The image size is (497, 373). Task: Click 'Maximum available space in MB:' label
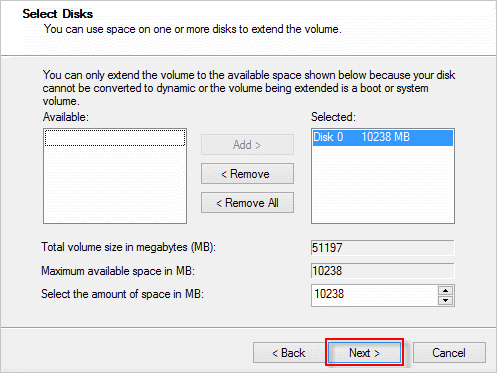(x=118, y=271)
